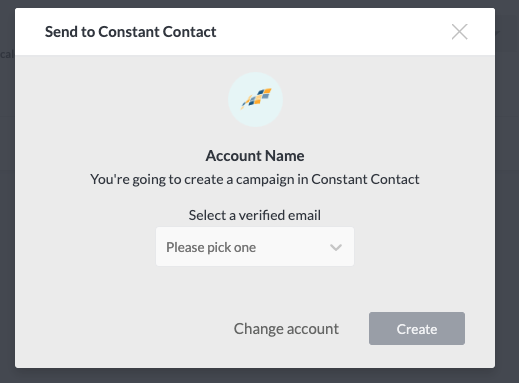This screenshot has width=519, height=383.
Task: Expand the dropdown using its chevron arrow
Action: (x=336, y=247)
